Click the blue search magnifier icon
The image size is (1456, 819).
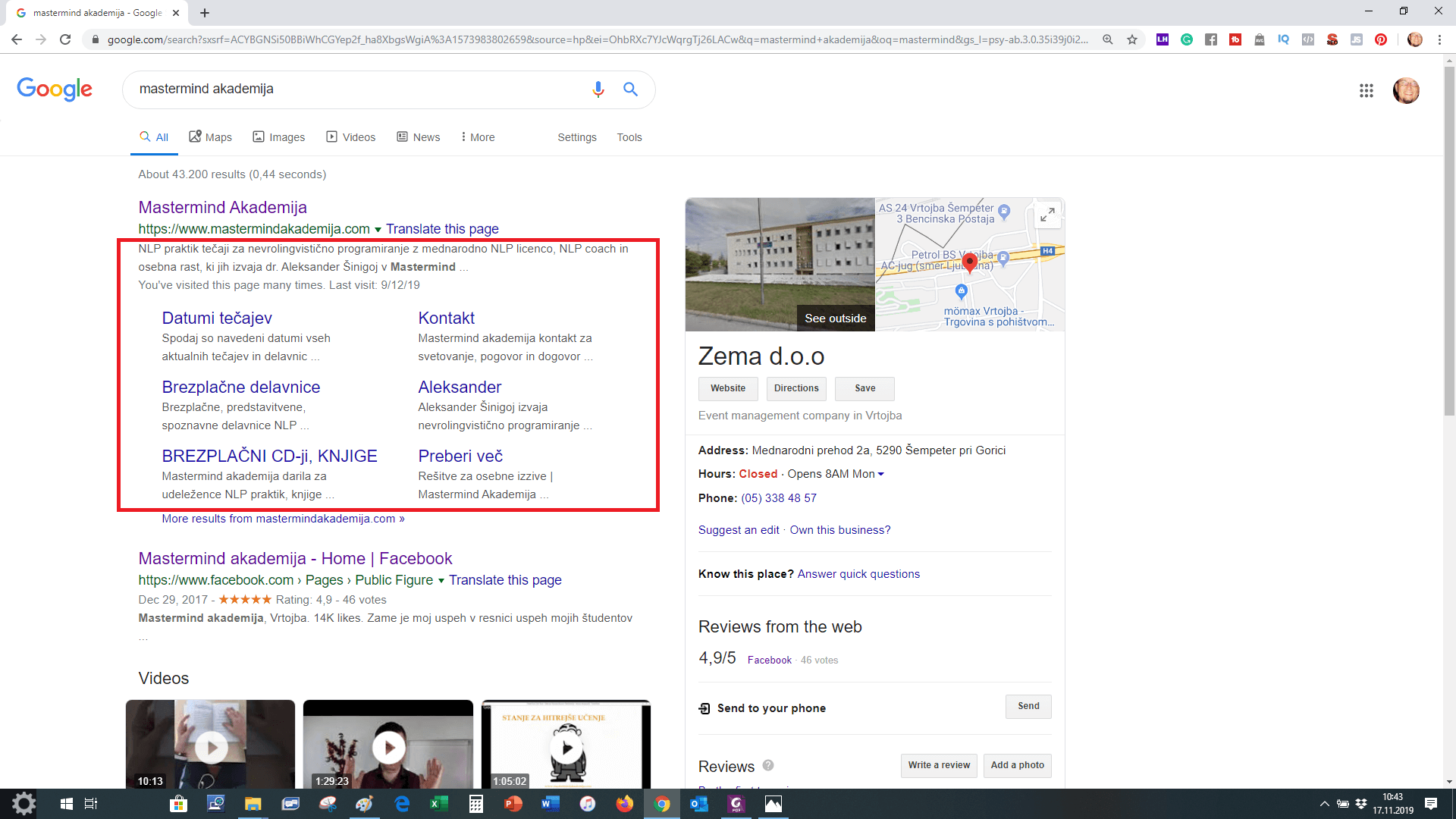[630, 89]
